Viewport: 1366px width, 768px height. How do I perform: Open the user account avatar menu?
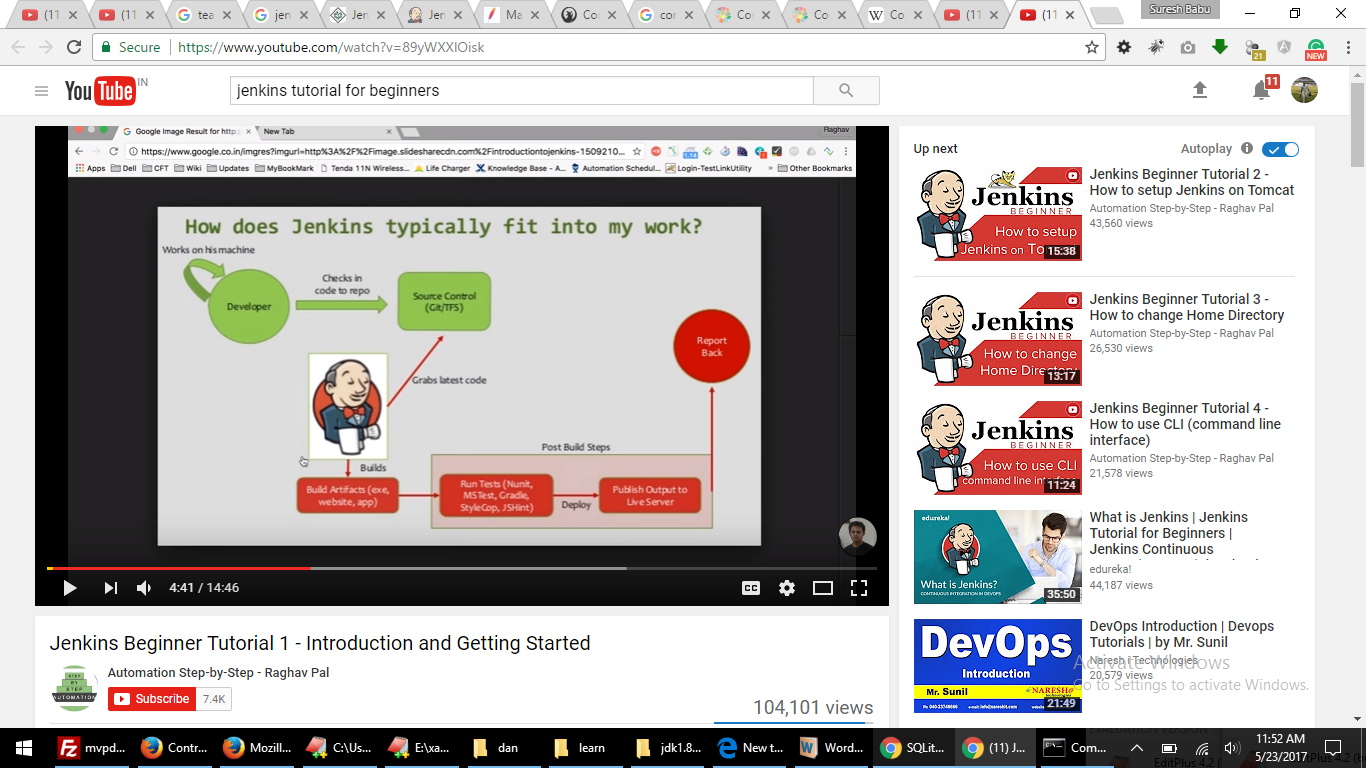1304,90
